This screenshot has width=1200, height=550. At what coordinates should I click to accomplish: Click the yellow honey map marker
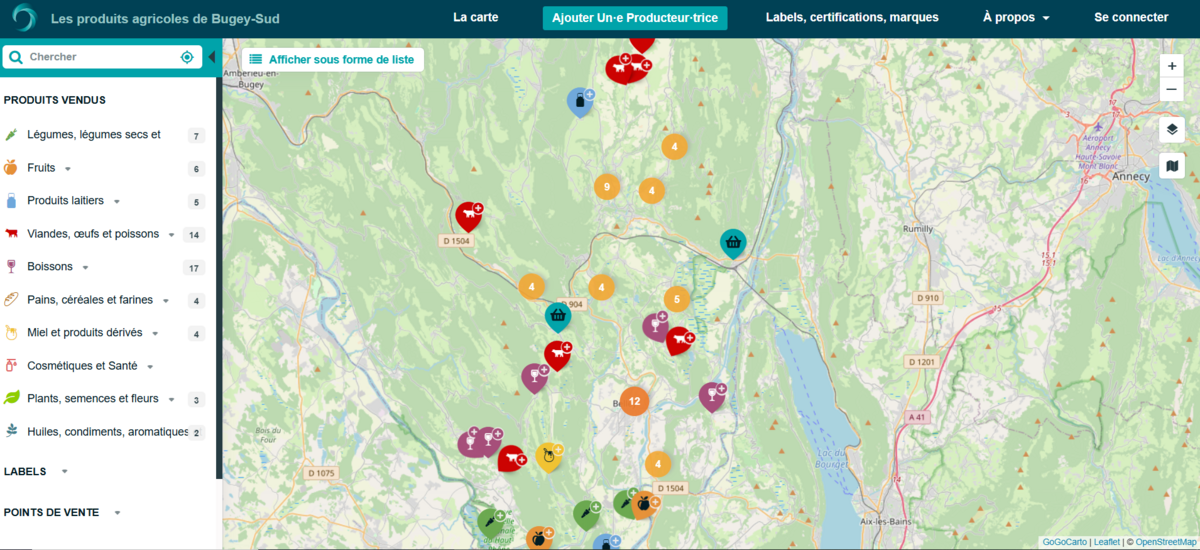548,456
